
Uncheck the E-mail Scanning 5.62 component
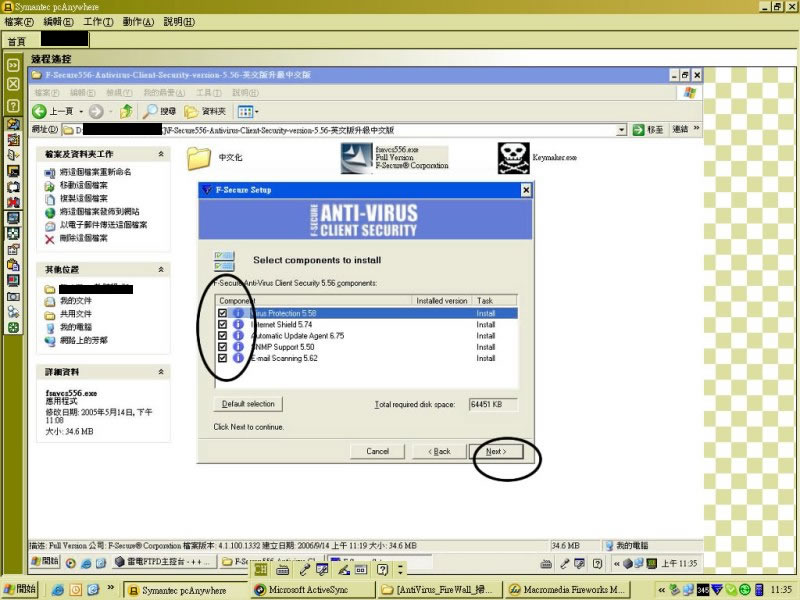[x=222, y=358]
